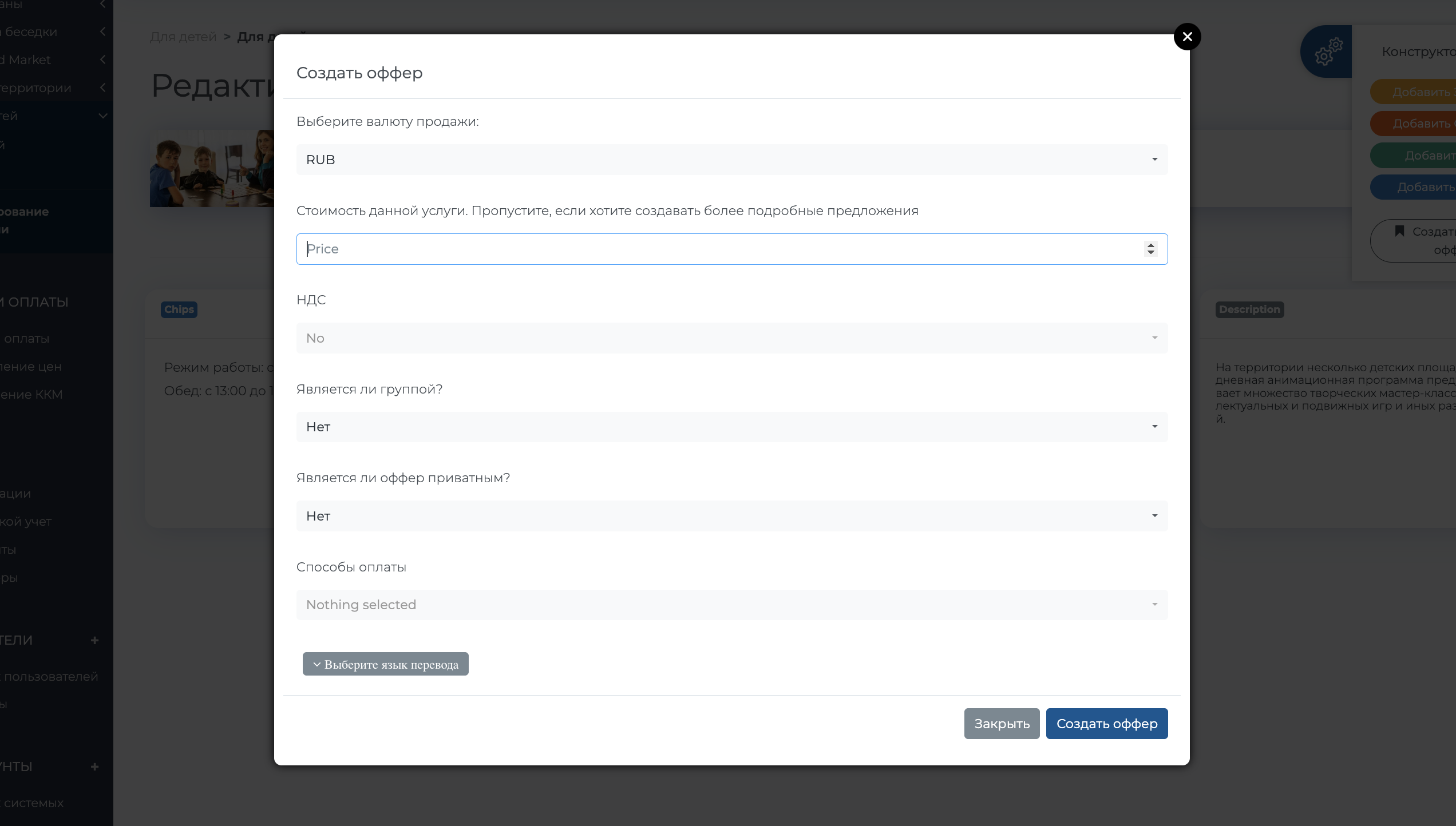The image size is (1456, 826).
Task: Expand 'Выберите язык перевода' selector
Action: pos(385,664)
